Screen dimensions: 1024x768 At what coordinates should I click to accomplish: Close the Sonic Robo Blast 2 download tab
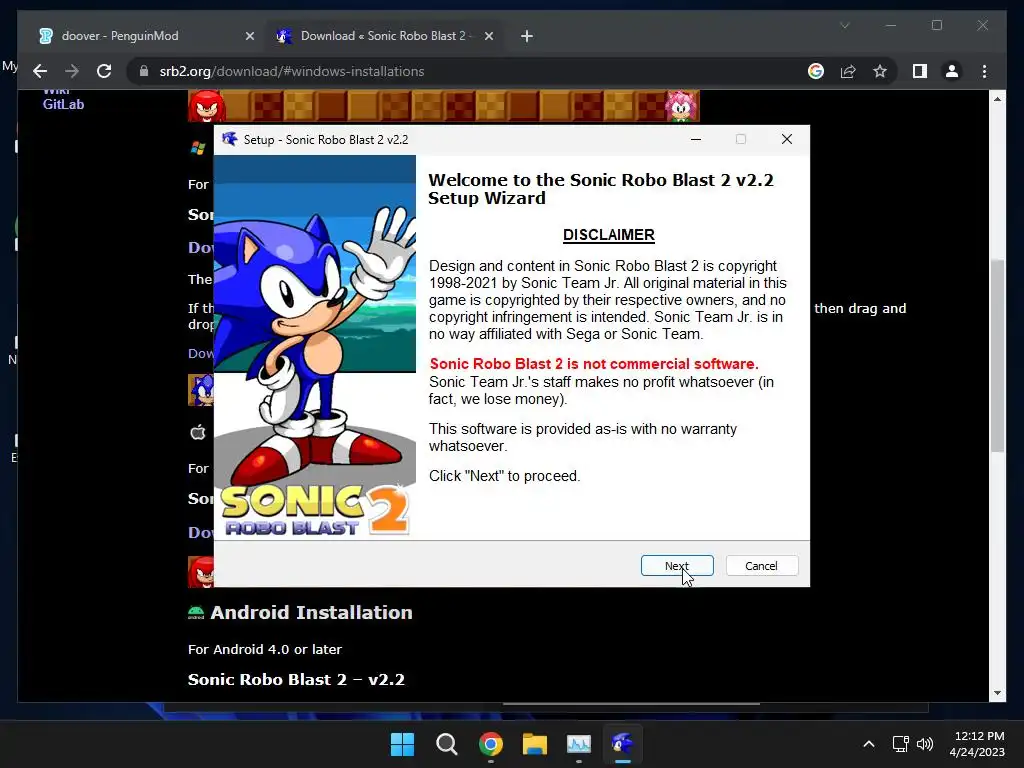click(488, 37)
